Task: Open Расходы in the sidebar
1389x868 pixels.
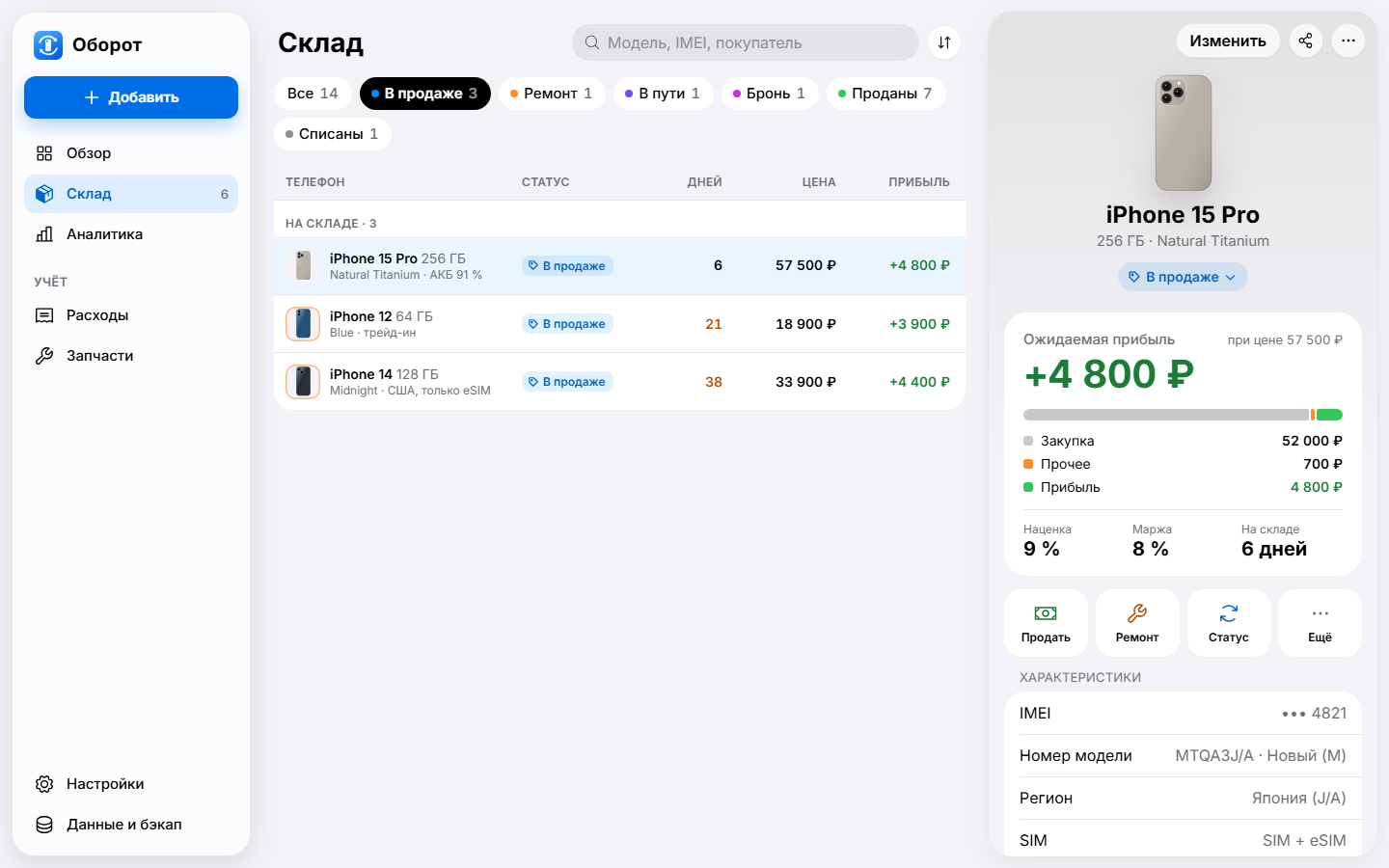Action: (x=131, y=315)
